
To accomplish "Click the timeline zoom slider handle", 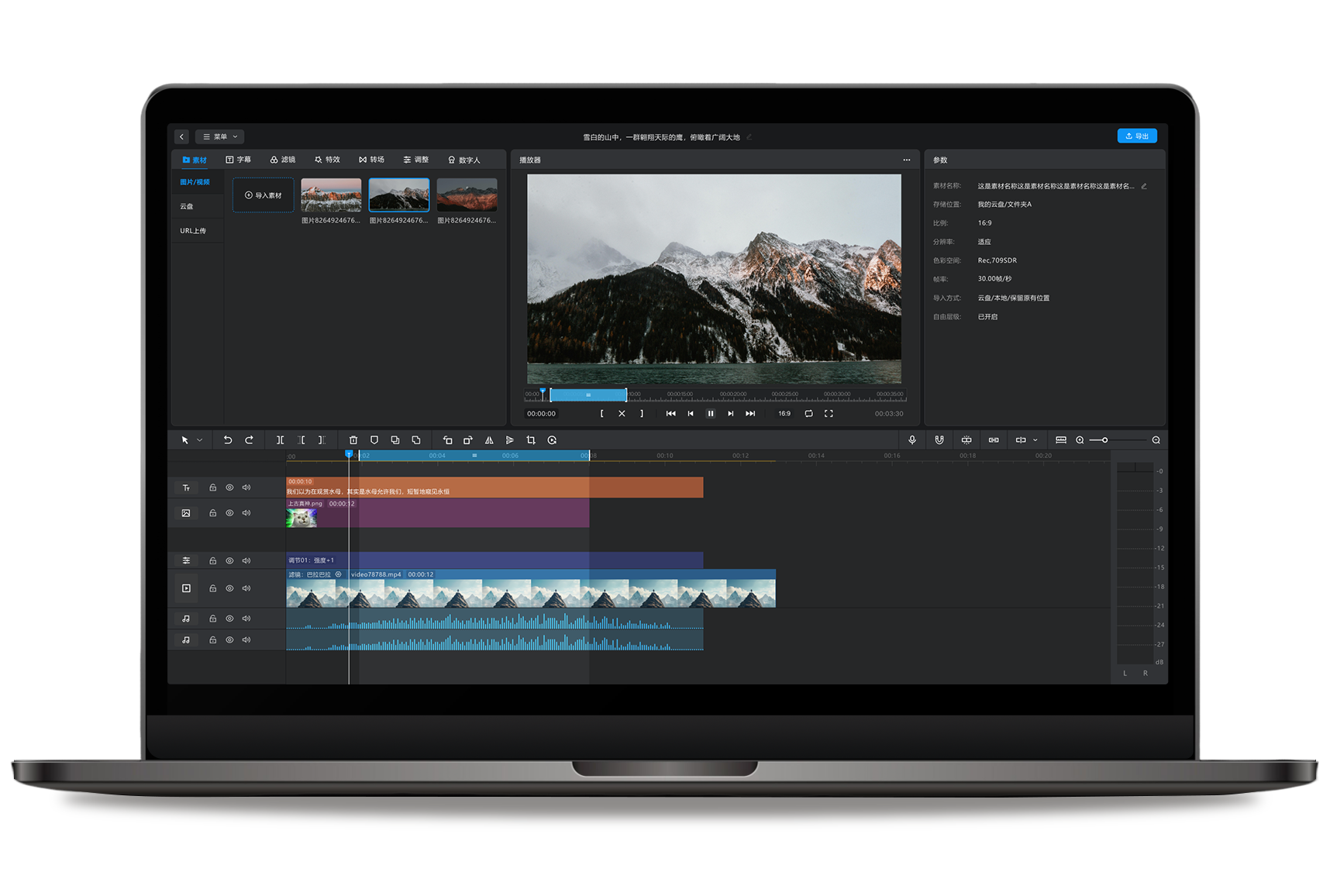I will tap(1104, 440).
